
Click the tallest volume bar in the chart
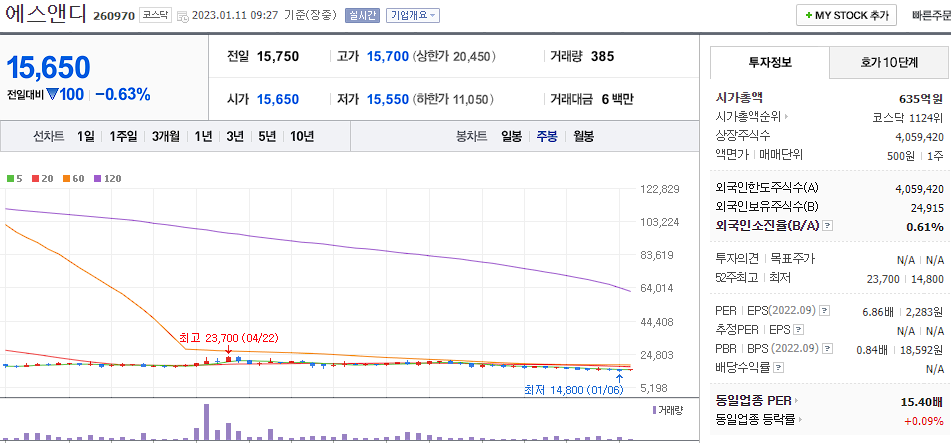[206, 422]
